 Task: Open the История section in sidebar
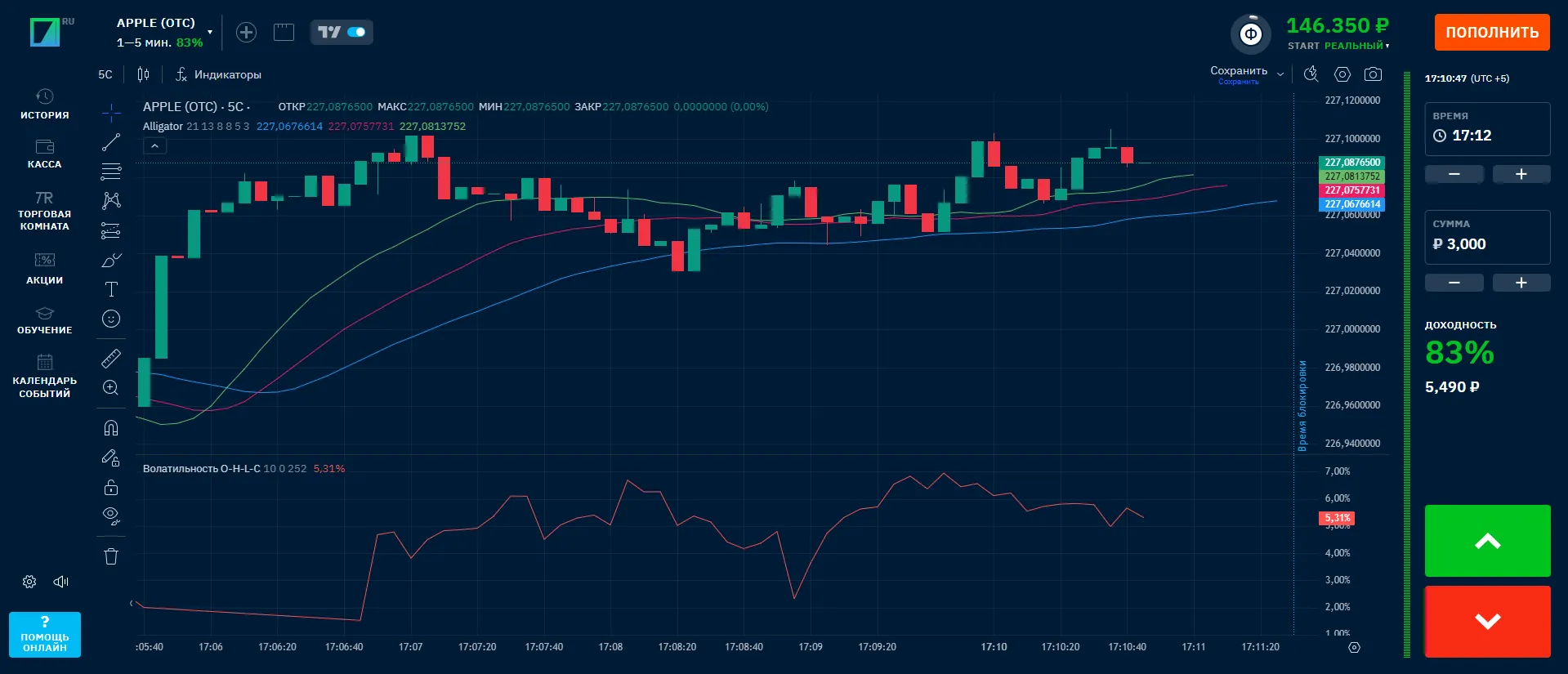tap(45, 104)
